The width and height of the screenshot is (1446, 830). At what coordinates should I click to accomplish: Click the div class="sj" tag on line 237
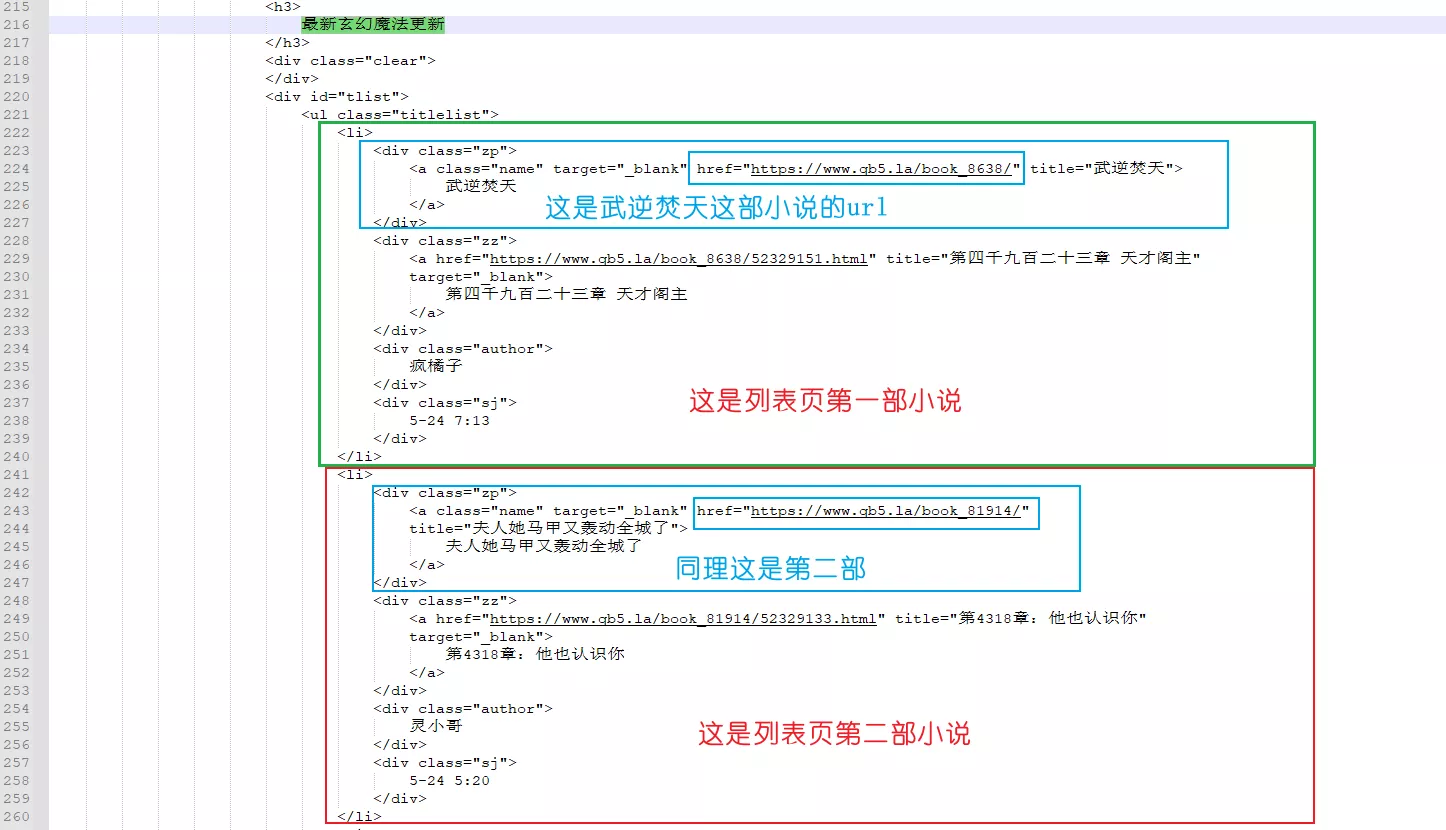(x=445, y=403)
